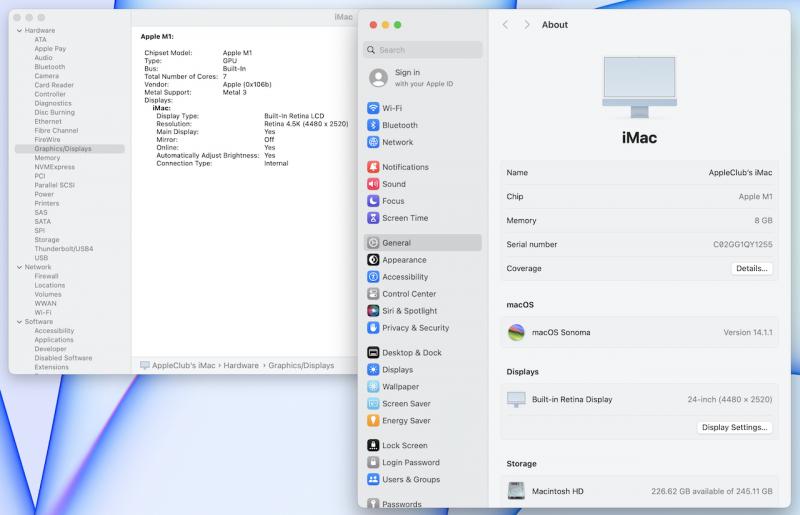800x515 pixels.
Task: Sign in with your Apple ID
Action: (x=423, y=78)
